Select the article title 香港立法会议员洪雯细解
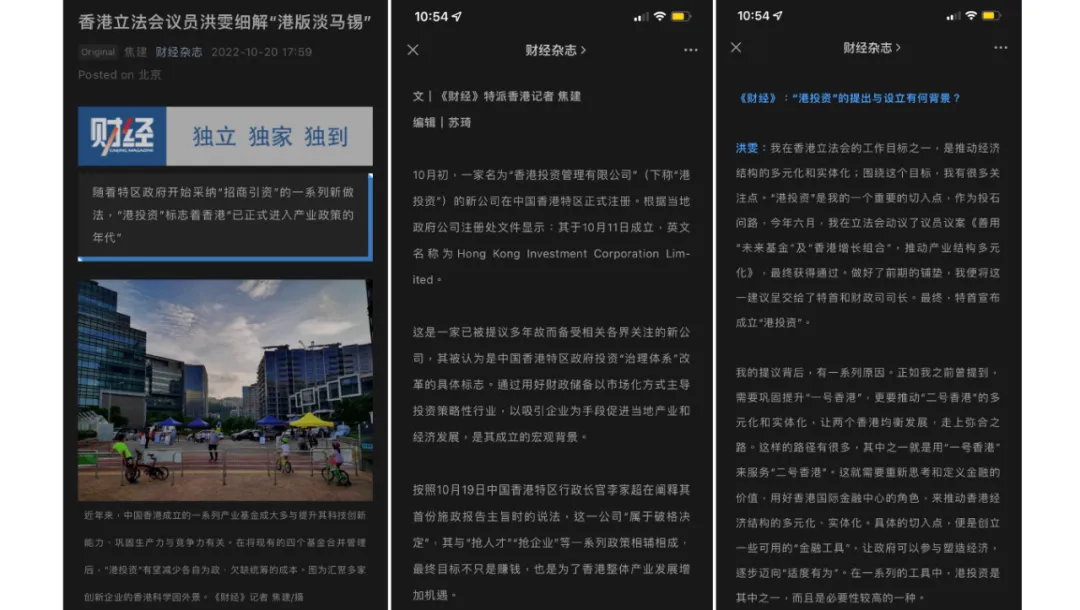 [x=225, y=22]
